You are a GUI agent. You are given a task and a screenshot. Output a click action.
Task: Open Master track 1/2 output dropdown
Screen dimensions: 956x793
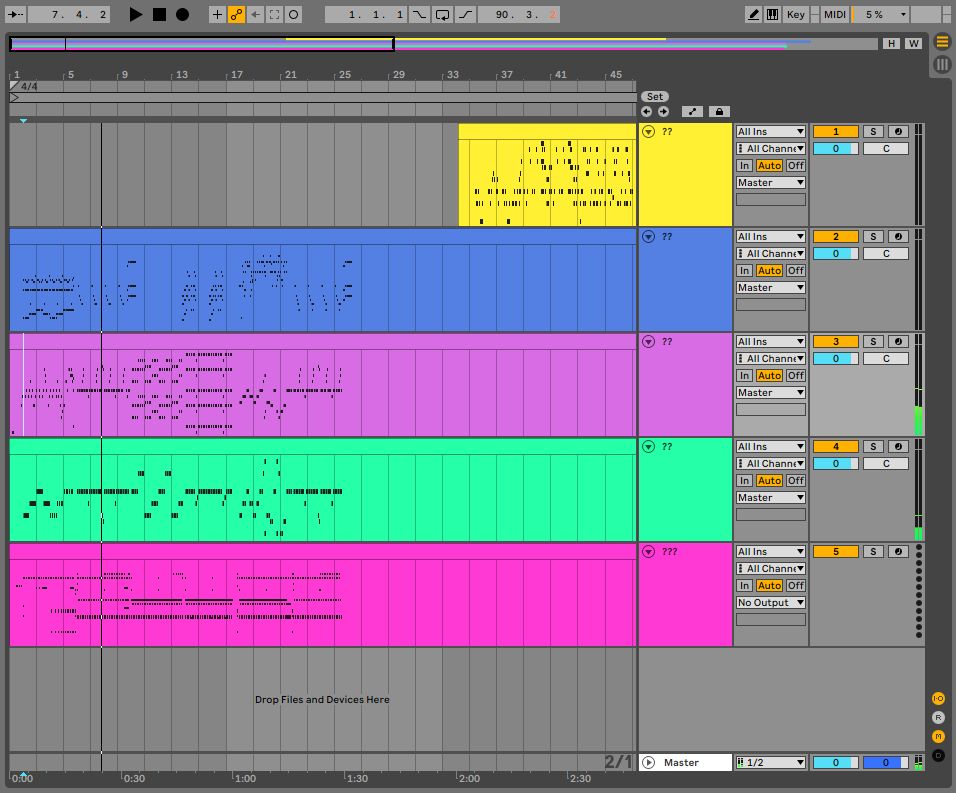[771, 763]
